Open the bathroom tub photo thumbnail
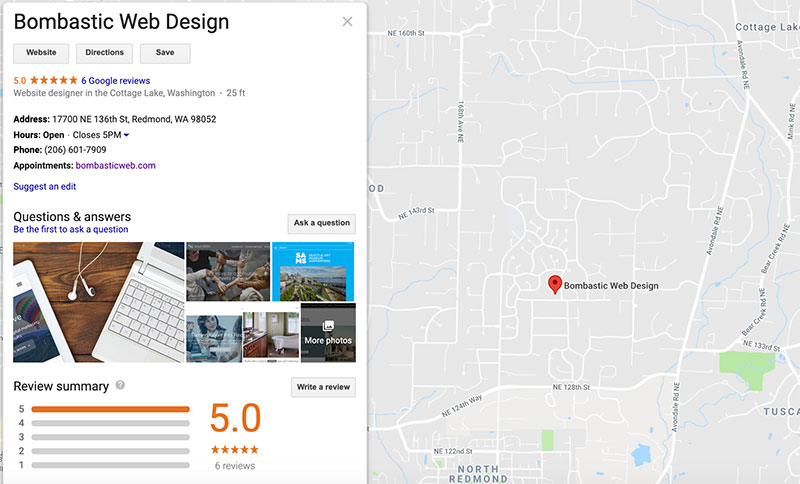Viewport: 800px width, 484px height. point(271,338)
